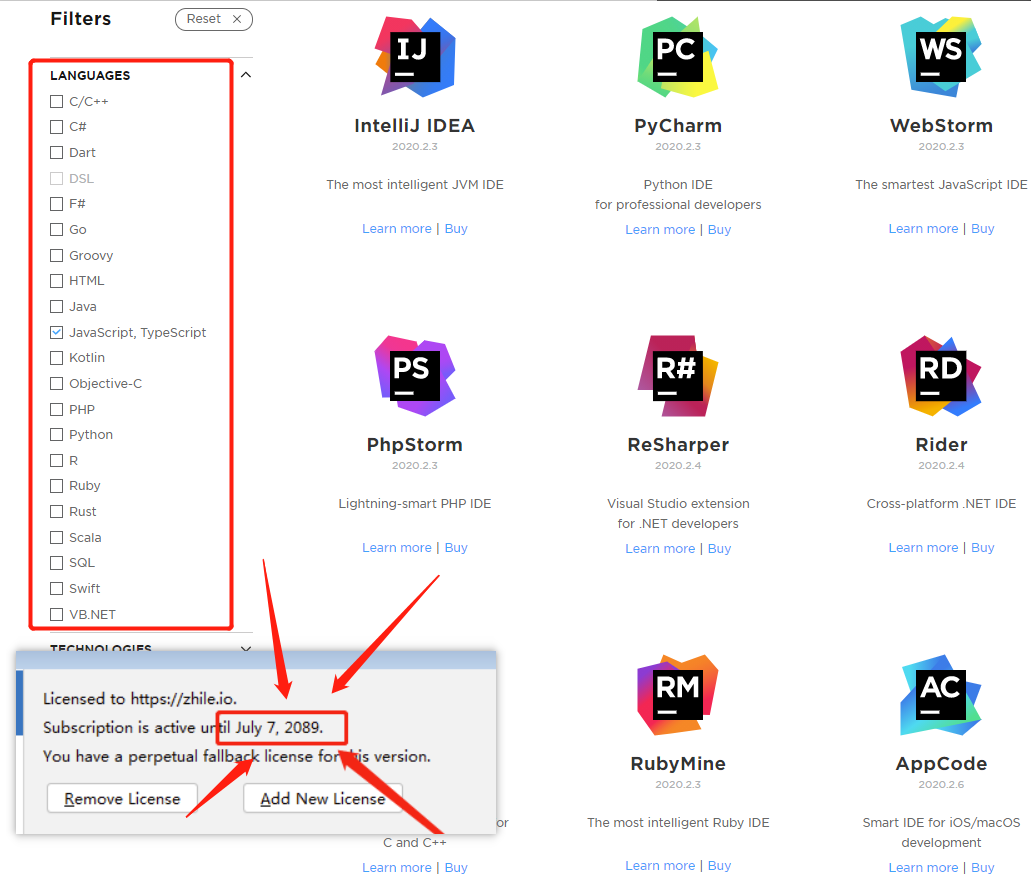Click the IntelliJ IDEA product title
Screen dimensions: 1031x875
coord(414,126)
